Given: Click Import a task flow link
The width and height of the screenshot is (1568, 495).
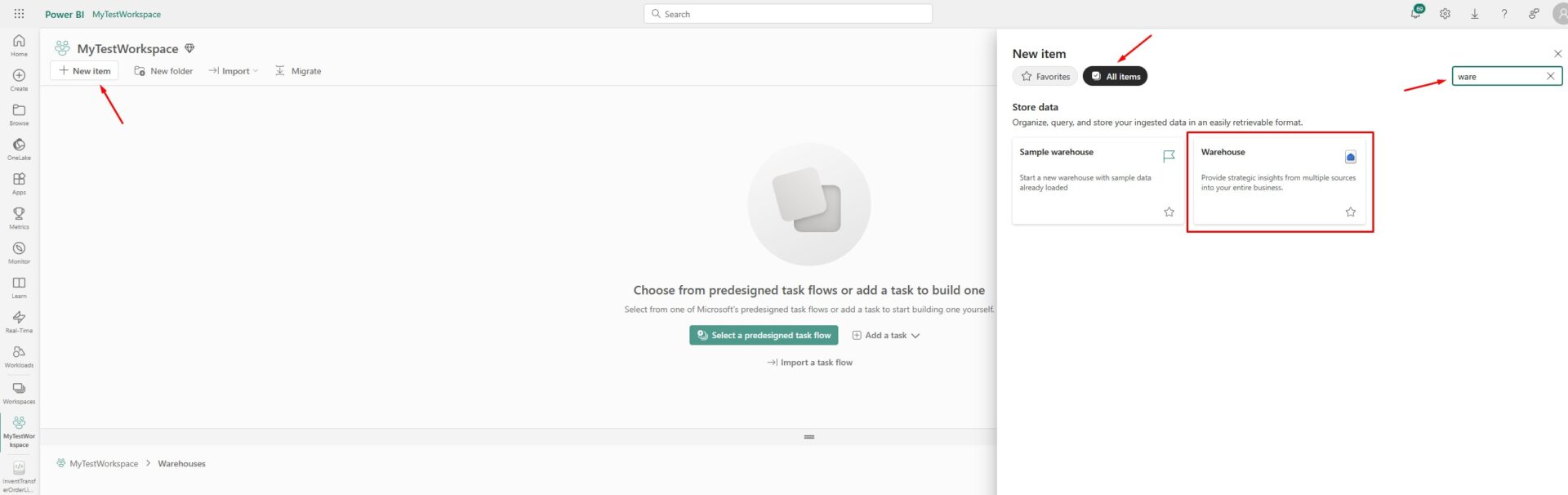Looking at the screenshot, I should pyautogui.click(x=809, y=363).
